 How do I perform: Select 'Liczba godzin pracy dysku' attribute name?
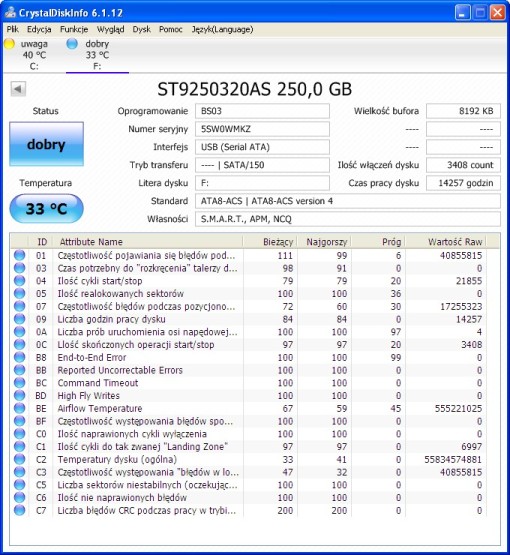(111, 319)
